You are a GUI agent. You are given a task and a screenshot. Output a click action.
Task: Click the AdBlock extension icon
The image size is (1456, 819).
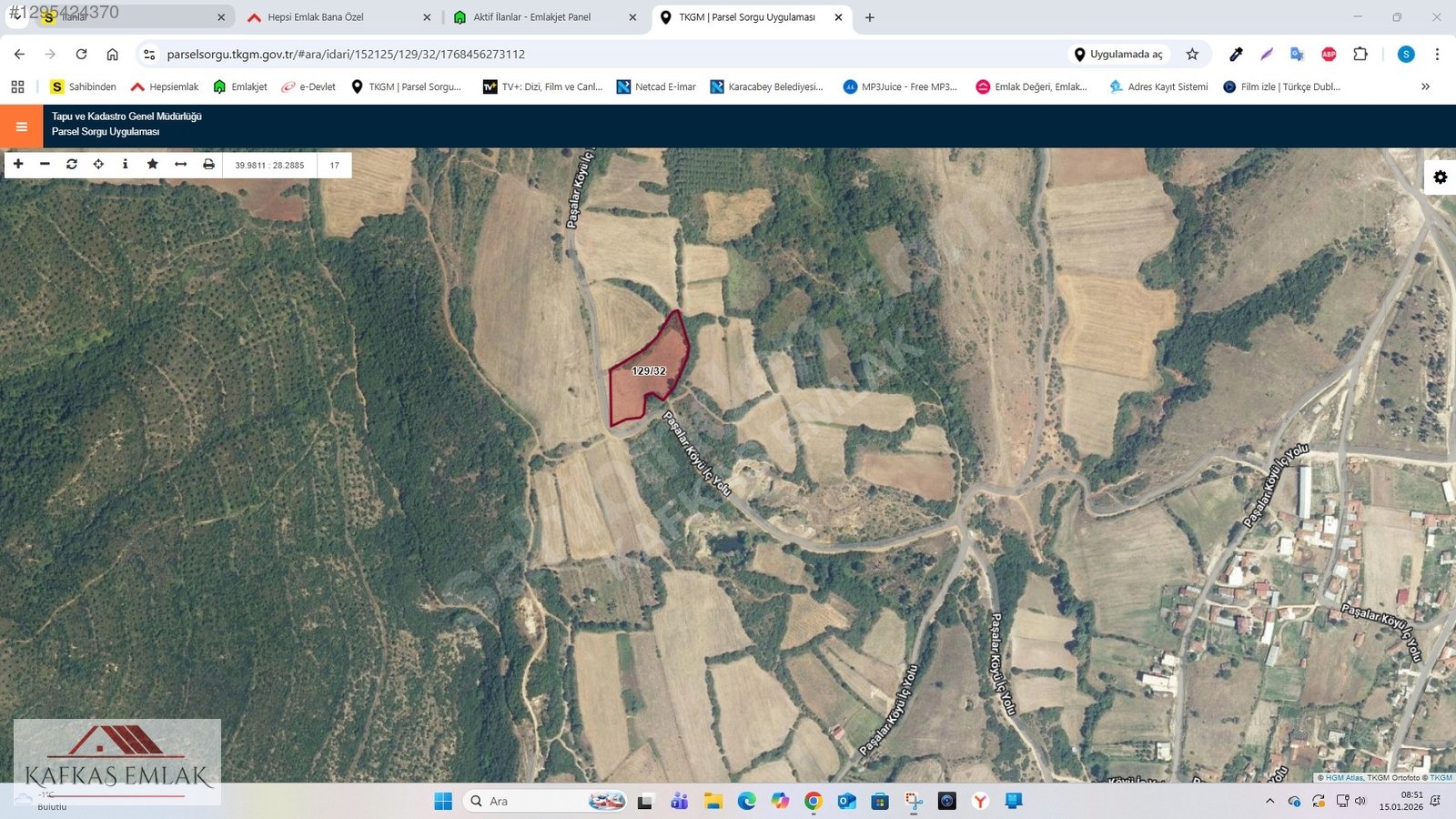click(x=1329, y=55)
